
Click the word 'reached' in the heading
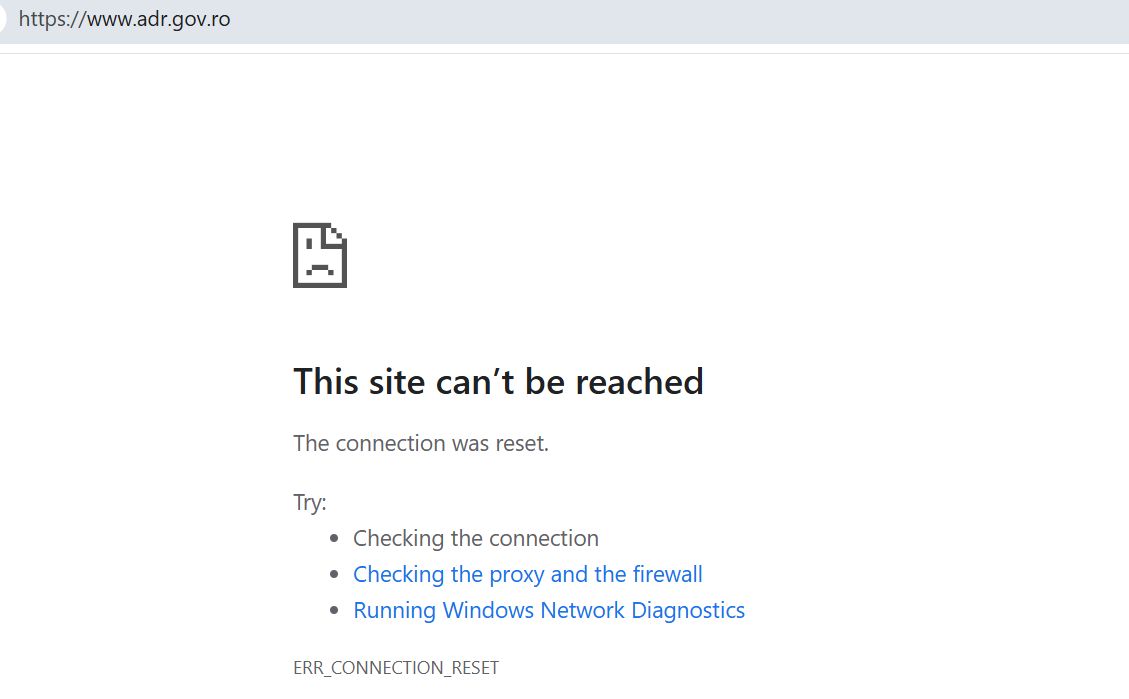click(x=639, y=382)
